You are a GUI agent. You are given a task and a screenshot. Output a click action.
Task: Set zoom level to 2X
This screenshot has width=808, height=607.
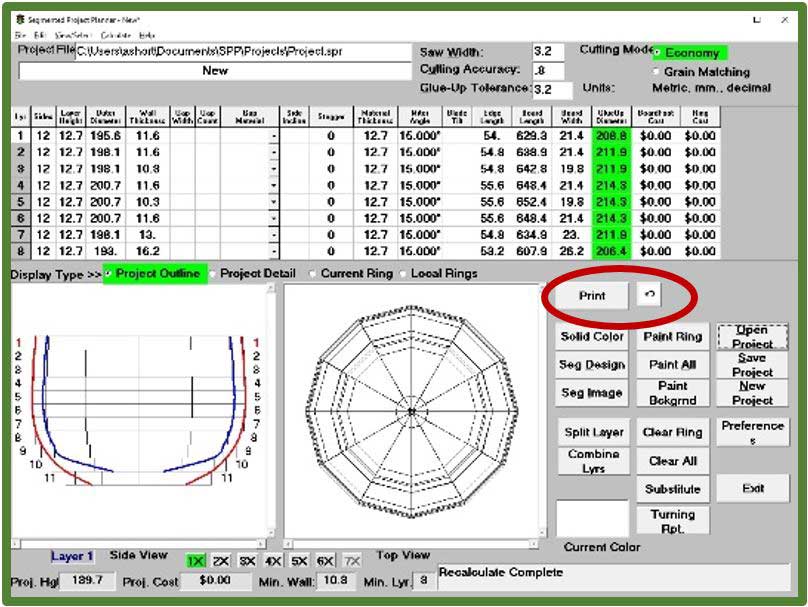point(221,561)
